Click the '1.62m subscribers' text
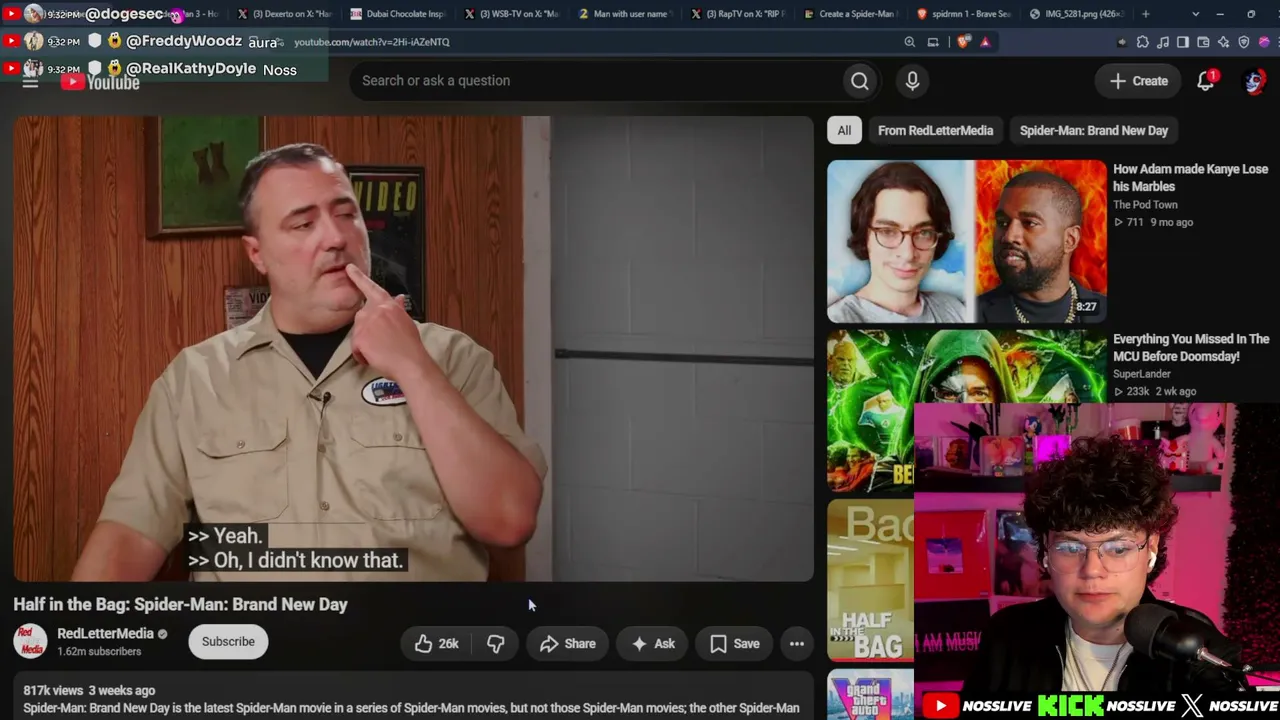 click(x=99, y=652)
